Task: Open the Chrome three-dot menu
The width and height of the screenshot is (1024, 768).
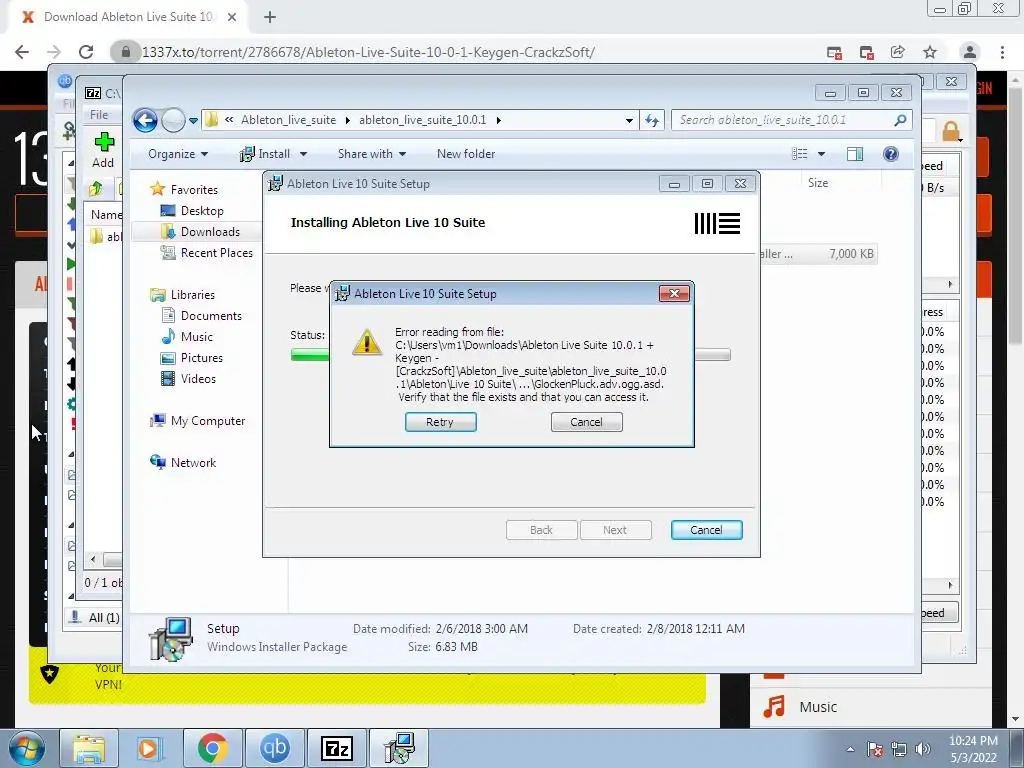Action: click(1002, 52)
